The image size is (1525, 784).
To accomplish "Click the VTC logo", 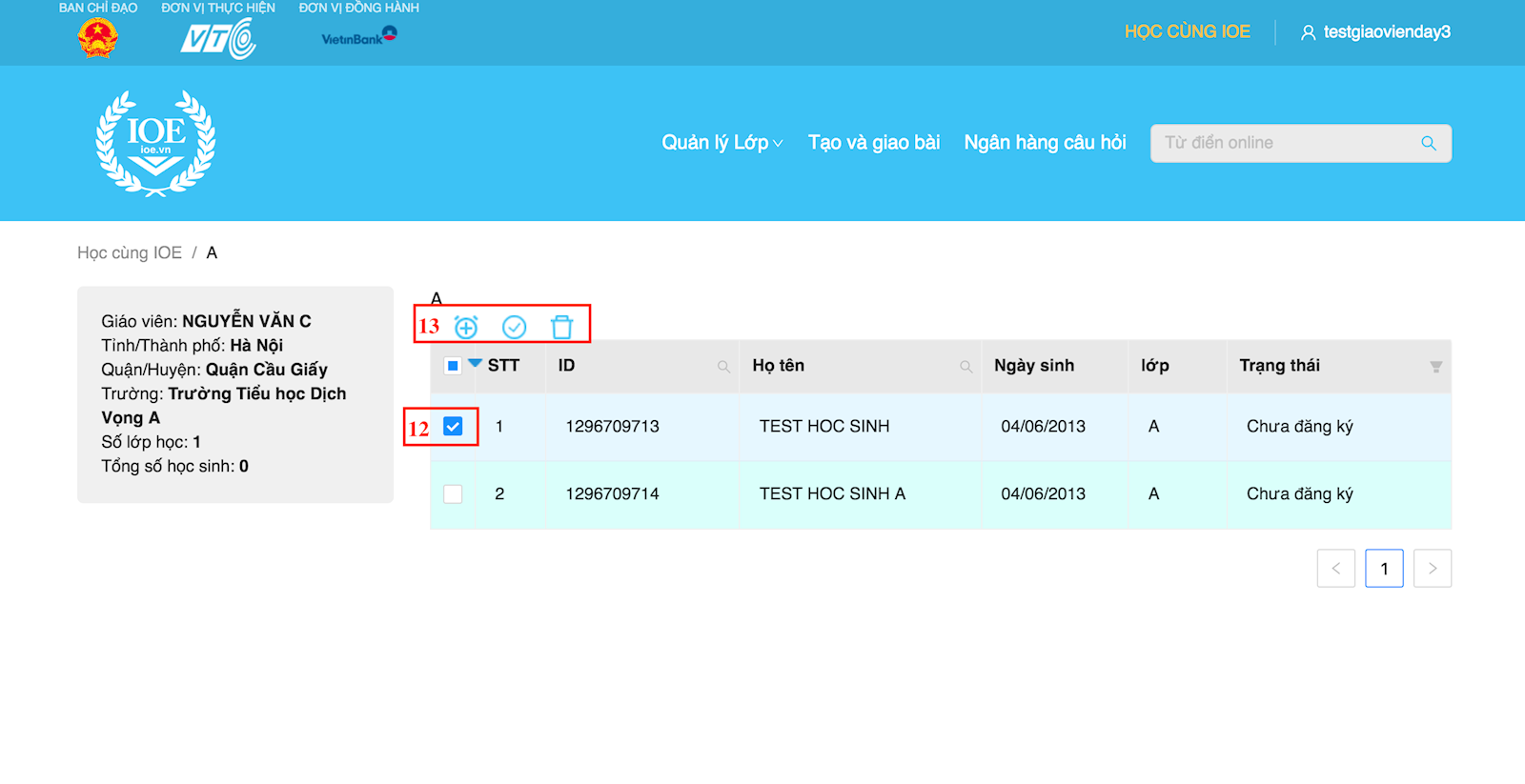I will [218, 39].
